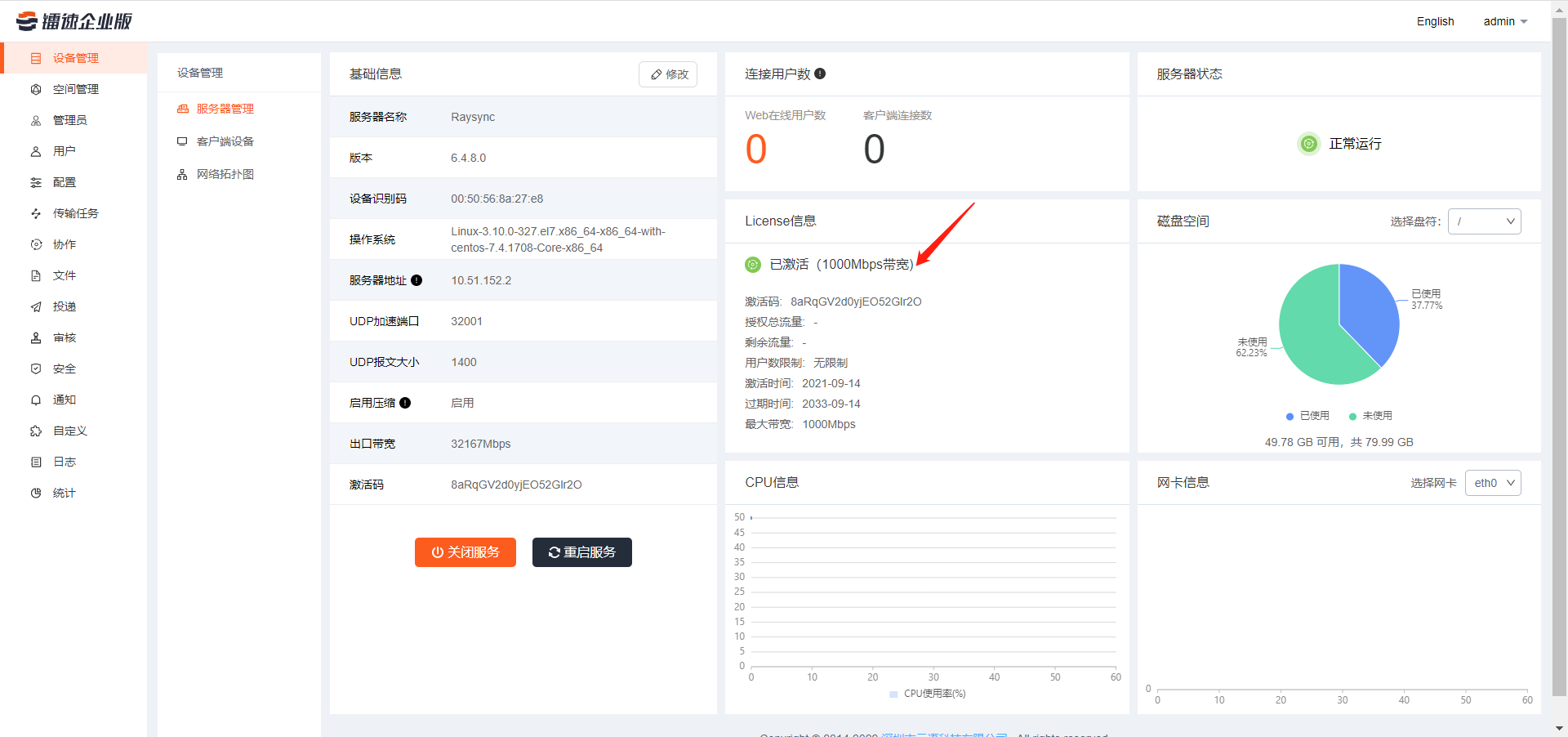Switch interface language to English
Image resolution: width=1568 pixels, height=737 pixels.
tap(1435, 21)
